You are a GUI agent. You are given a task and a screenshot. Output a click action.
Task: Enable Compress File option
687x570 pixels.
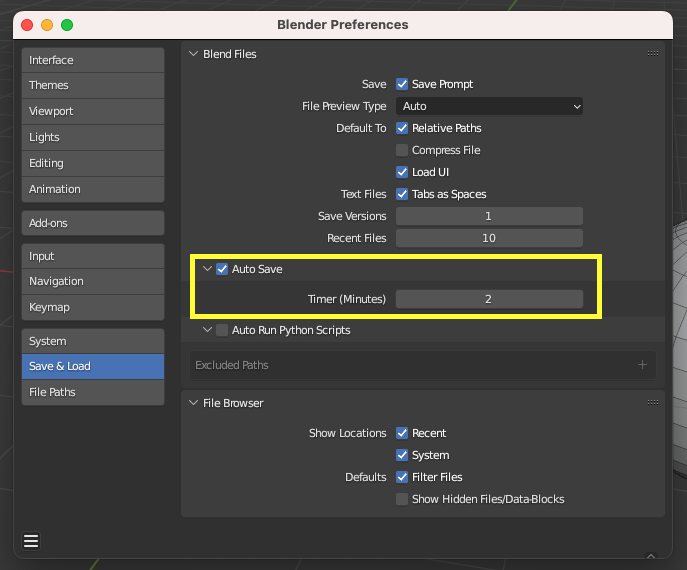(402, 150)
